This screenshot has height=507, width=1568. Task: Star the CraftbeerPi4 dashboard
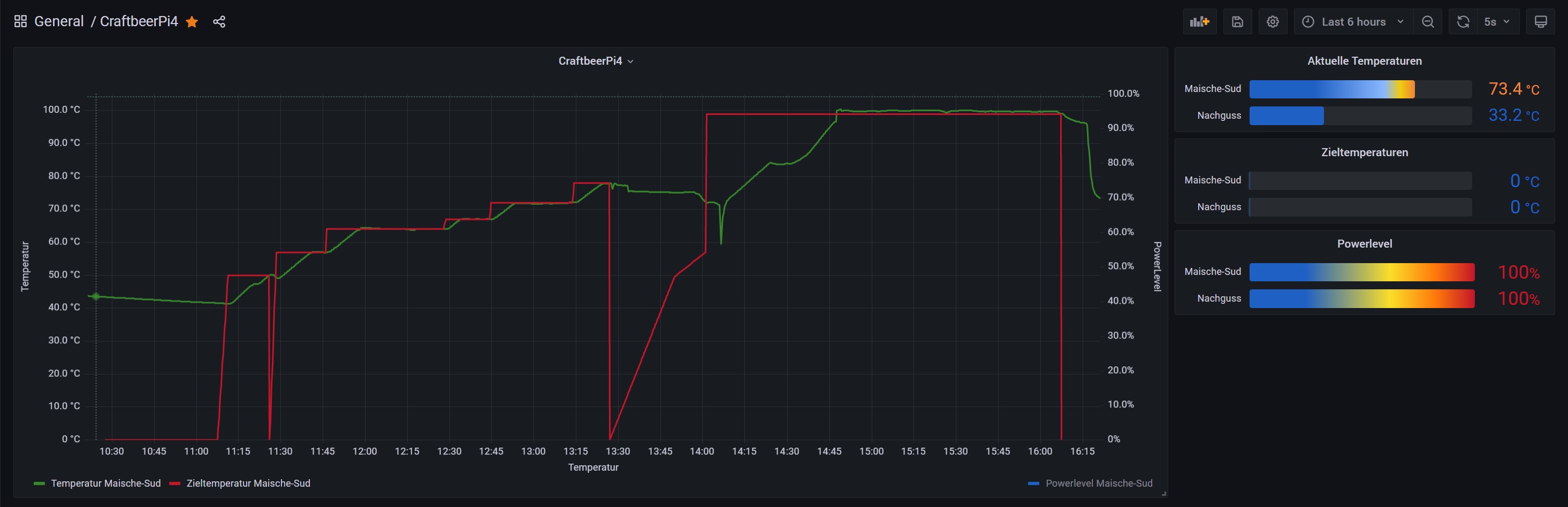(x=192, y=22)
